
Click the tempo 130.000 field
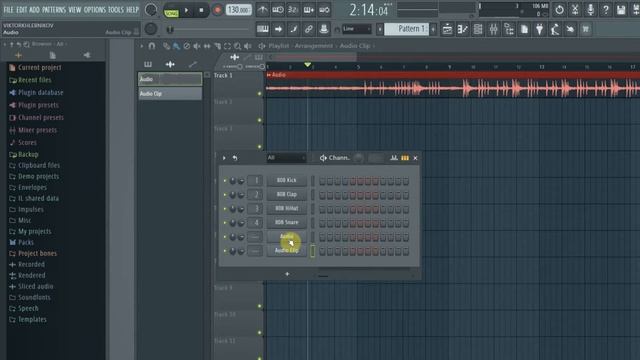[x=239, y=10]
